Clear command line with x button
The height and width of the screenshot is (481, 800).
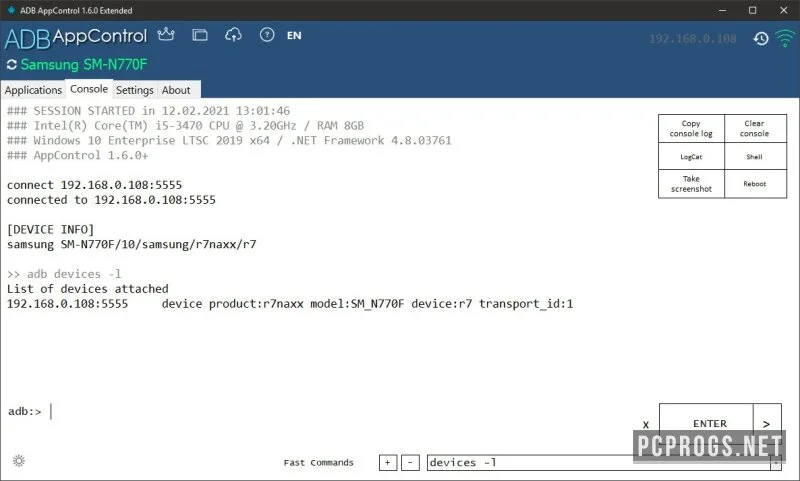tap(646, 424)
